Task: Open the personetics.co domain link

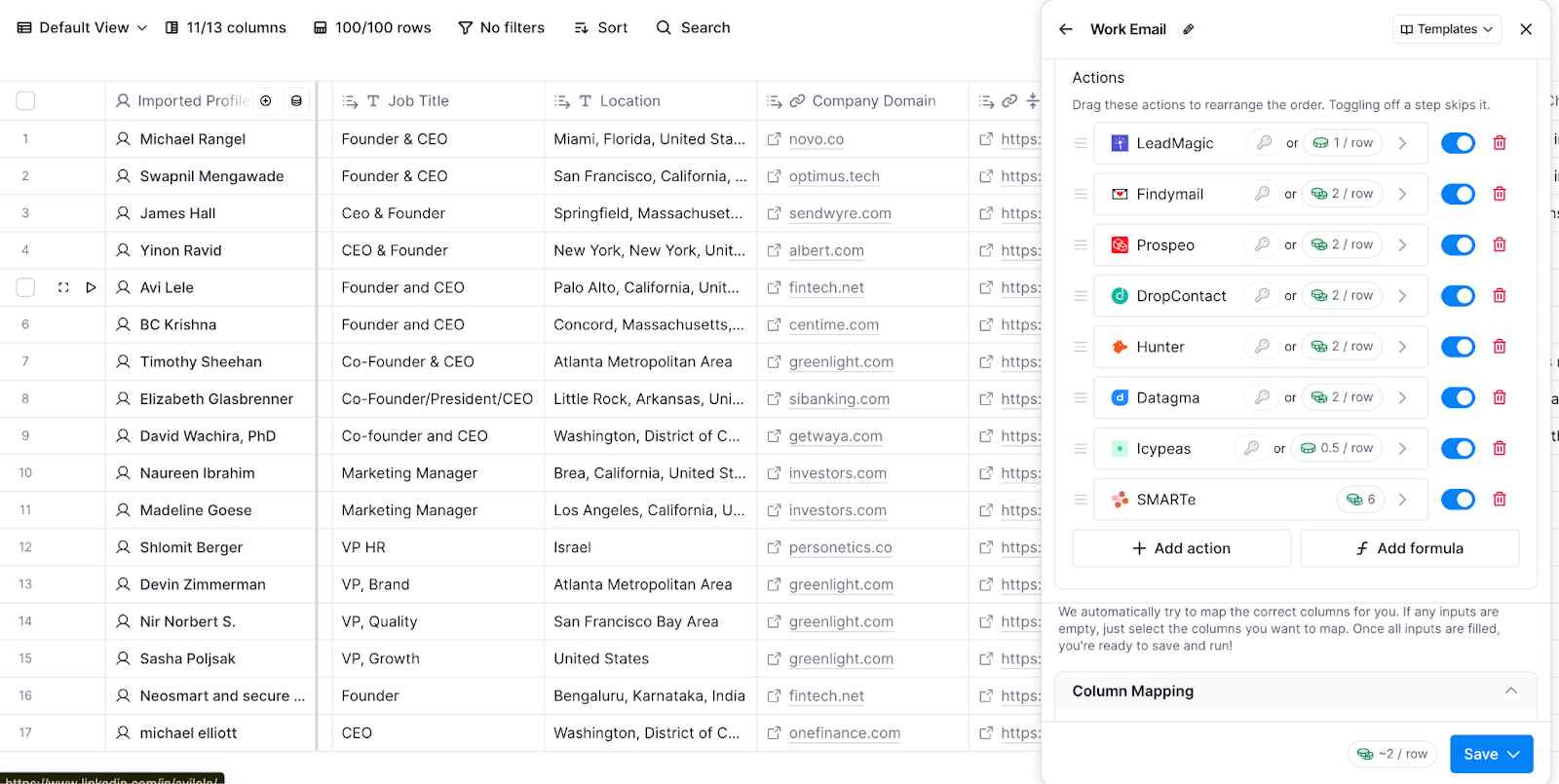Action: click(x=840, y=547)
